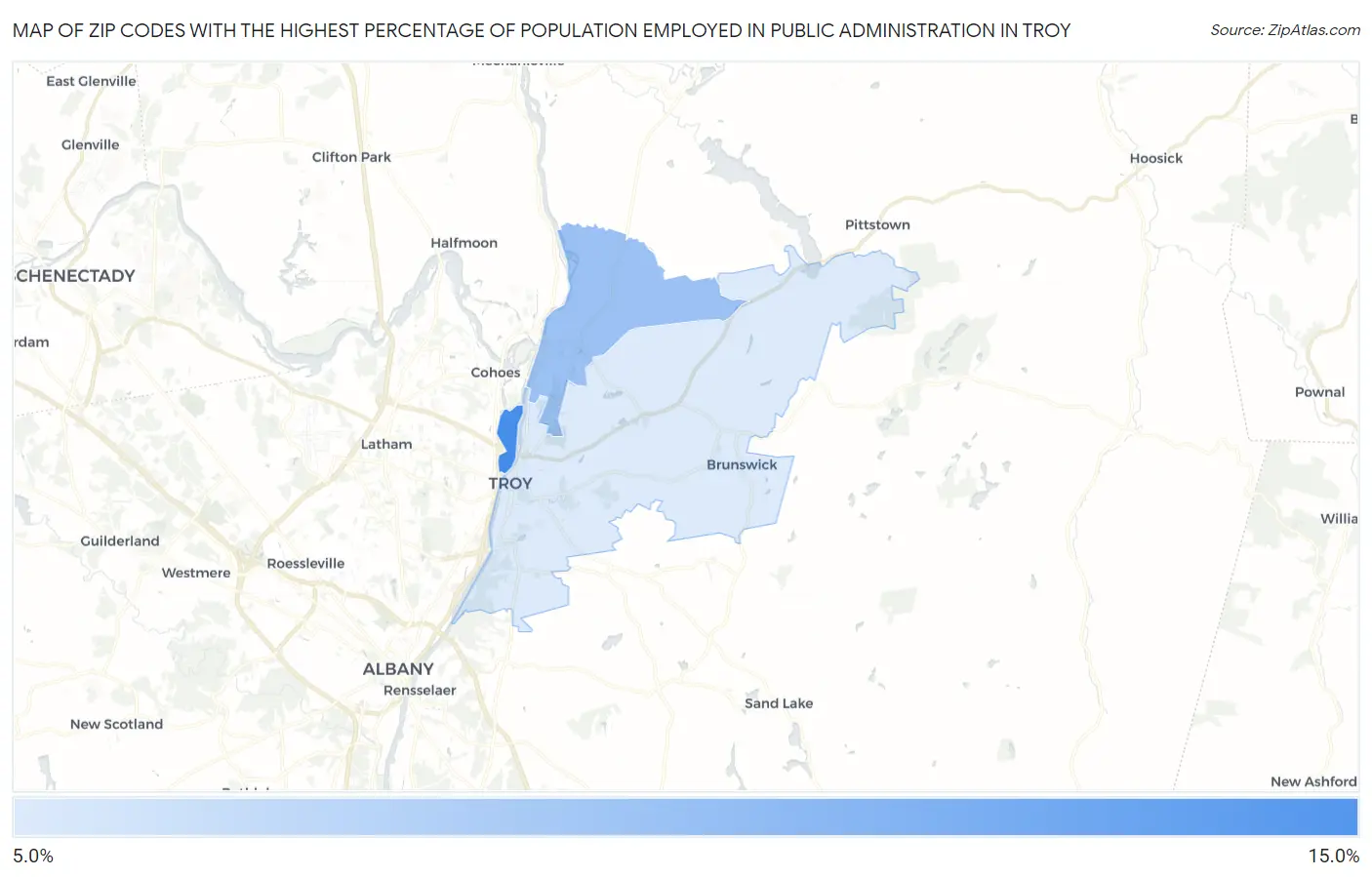Click the ALBANY city label
Screen dimensions: 1372x877
398,669
